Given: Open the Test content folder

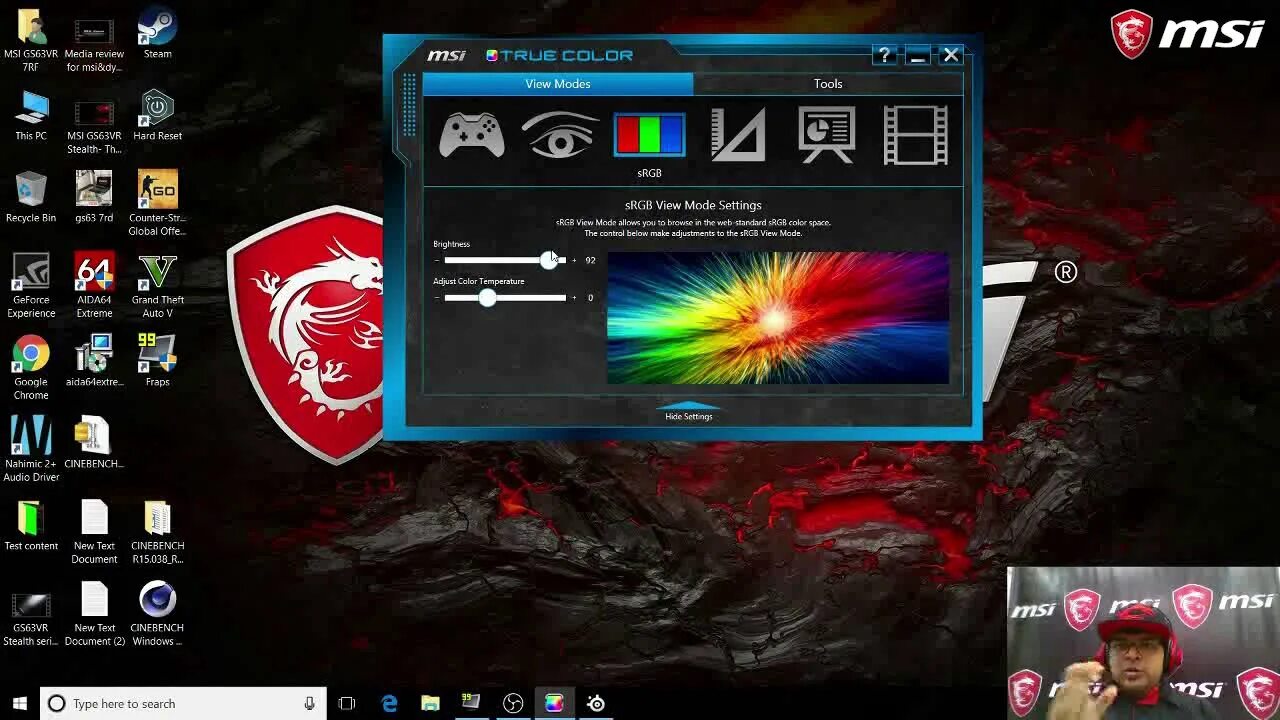Looking at the screenshot, I should 31,526.
